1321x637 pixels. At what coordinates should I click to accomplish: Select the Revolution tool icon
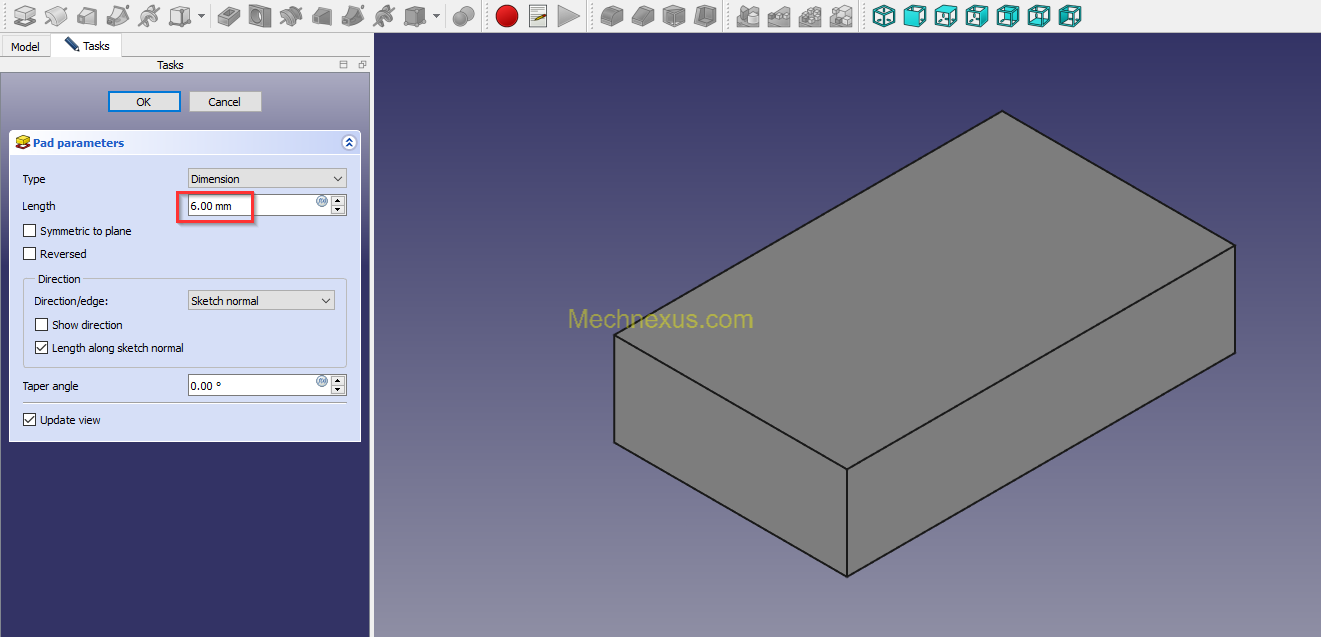[56, 16]
